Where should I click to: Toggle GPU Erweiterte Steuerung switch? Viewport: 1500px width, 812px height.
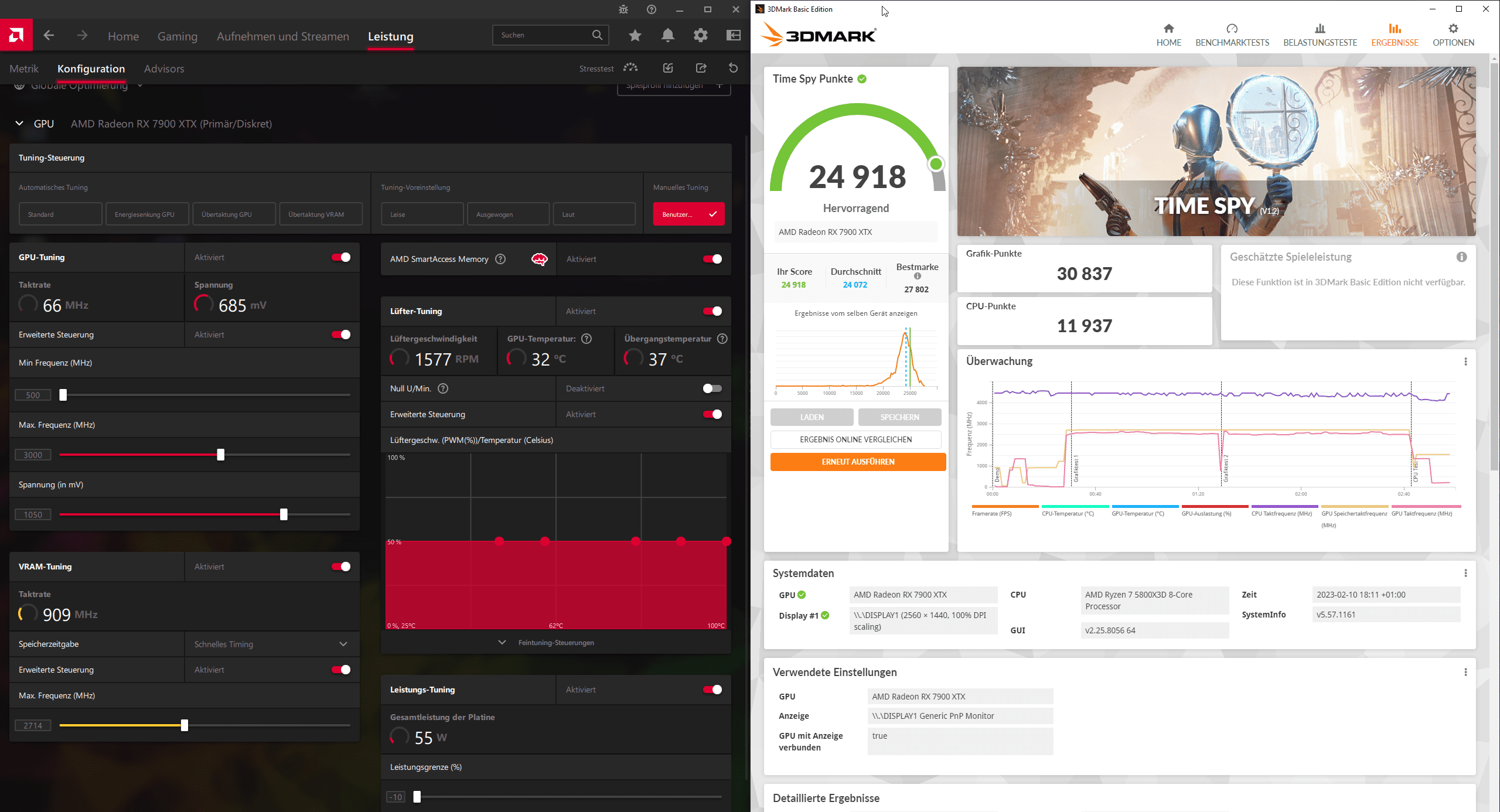point(341,335)
